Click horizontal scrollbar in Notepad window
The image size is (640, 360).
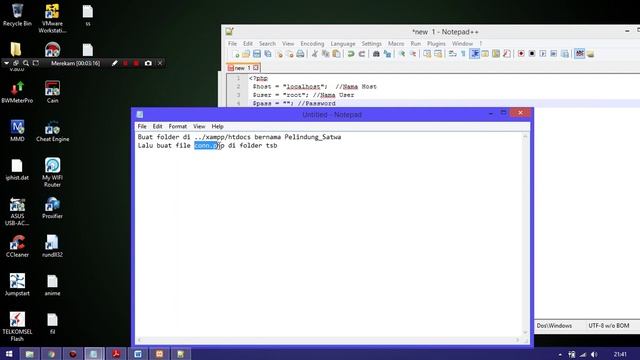[x=329, y=340]
